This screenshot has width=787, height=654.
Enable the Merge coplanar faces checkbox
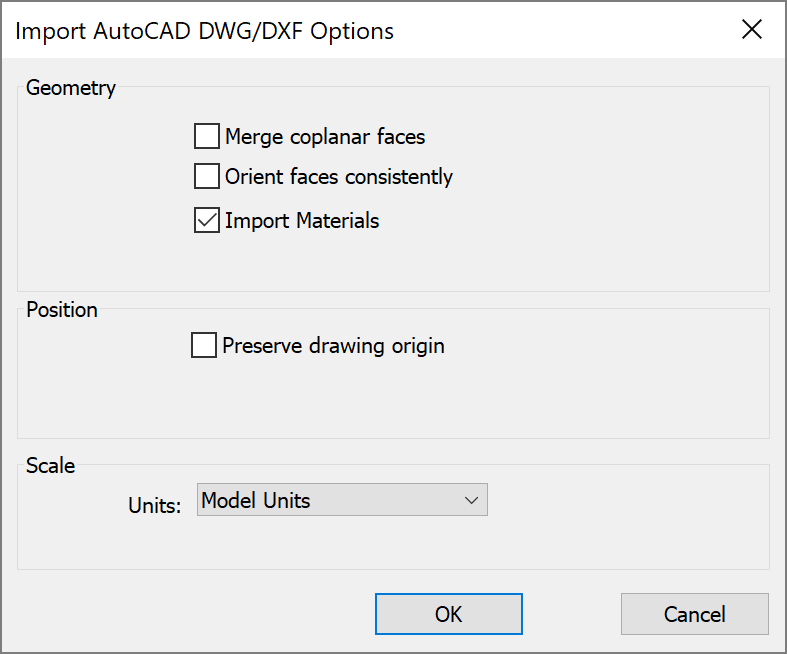[x=207, y=136]
